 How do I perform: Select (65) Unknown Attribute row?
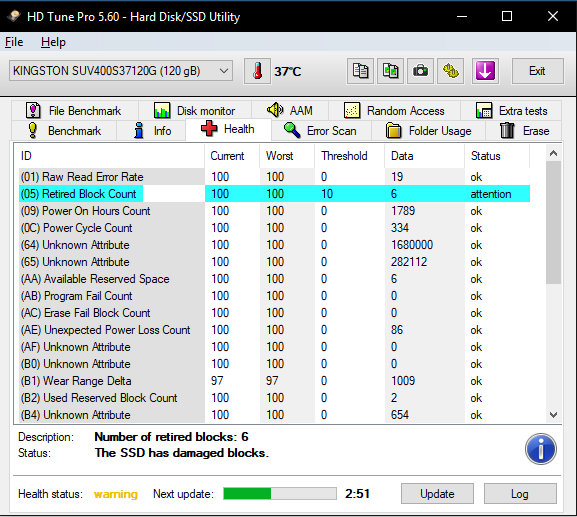click(275, 262)
